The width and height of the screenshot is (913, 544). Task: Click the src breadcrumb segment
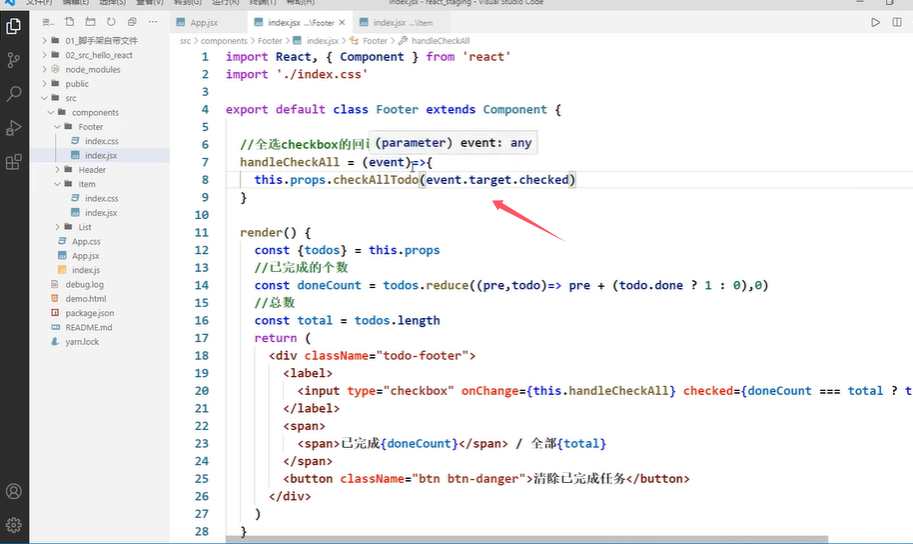tap(185, 41)
